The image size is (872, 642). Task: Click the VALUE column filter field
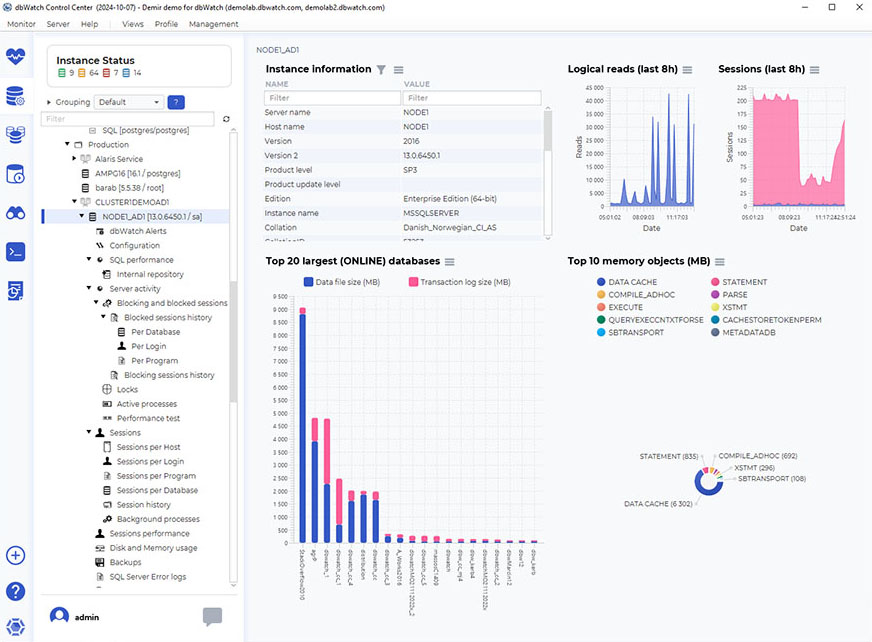point(472,98)
